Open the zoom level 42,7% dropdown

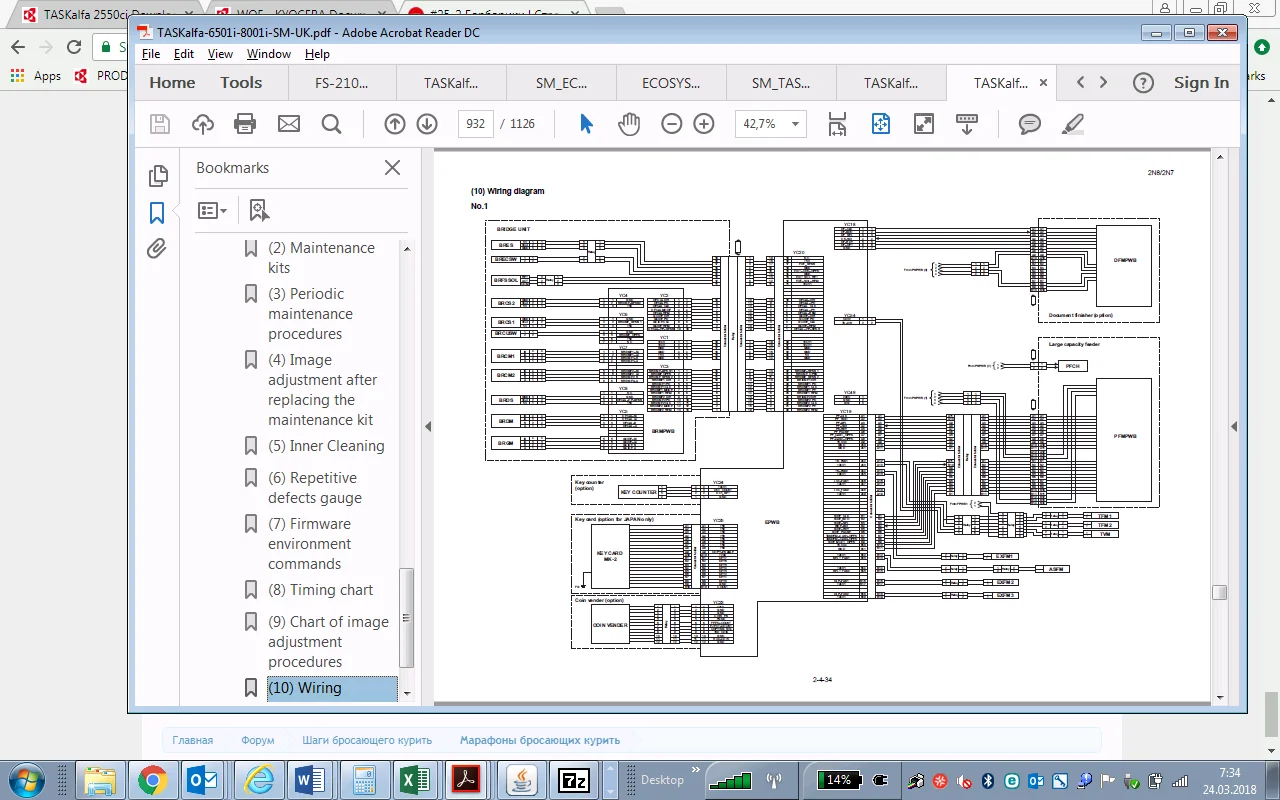point(770,124)
